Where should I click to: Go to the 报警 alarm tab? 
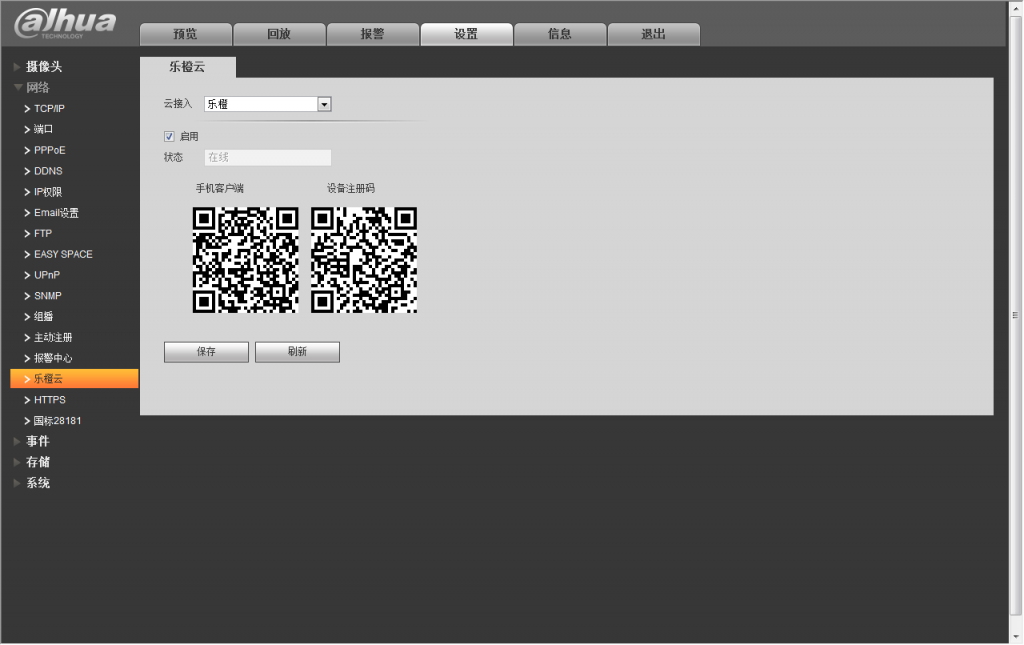coord(372,34)
